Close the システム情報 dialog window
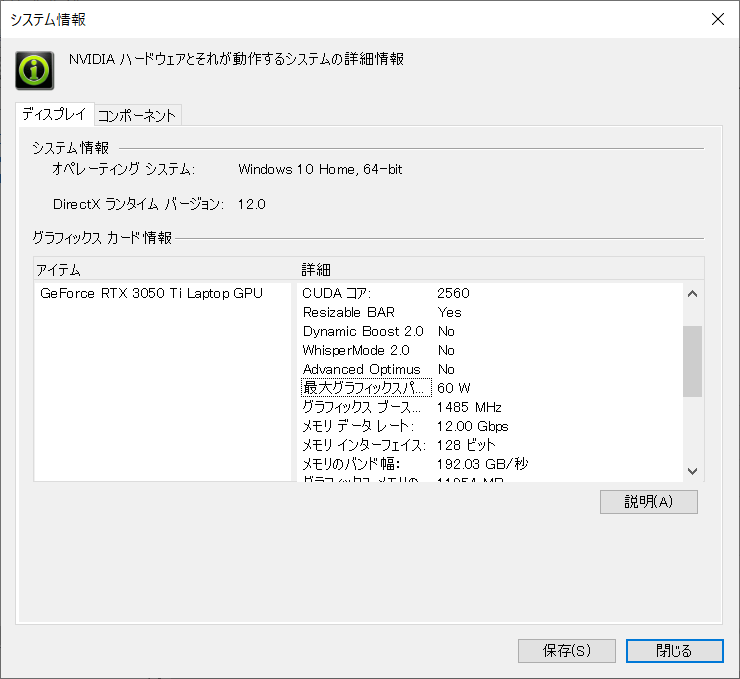Image resolution: width=740 pixels, height=679 pixels. click(718, 19)
